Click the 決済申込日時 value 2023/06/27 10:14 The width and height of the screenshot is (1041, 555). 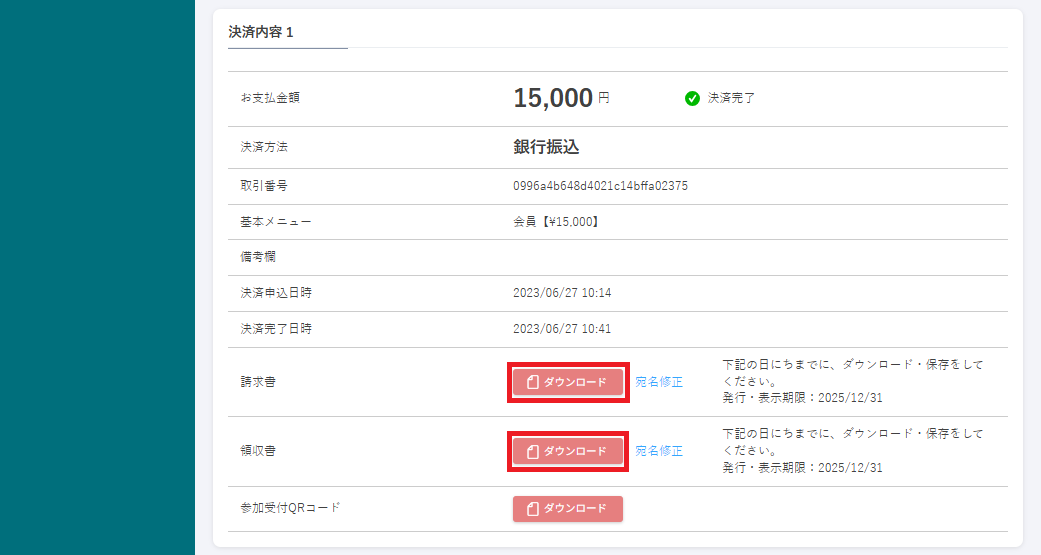pyautogui.click(x=562, y=293)
